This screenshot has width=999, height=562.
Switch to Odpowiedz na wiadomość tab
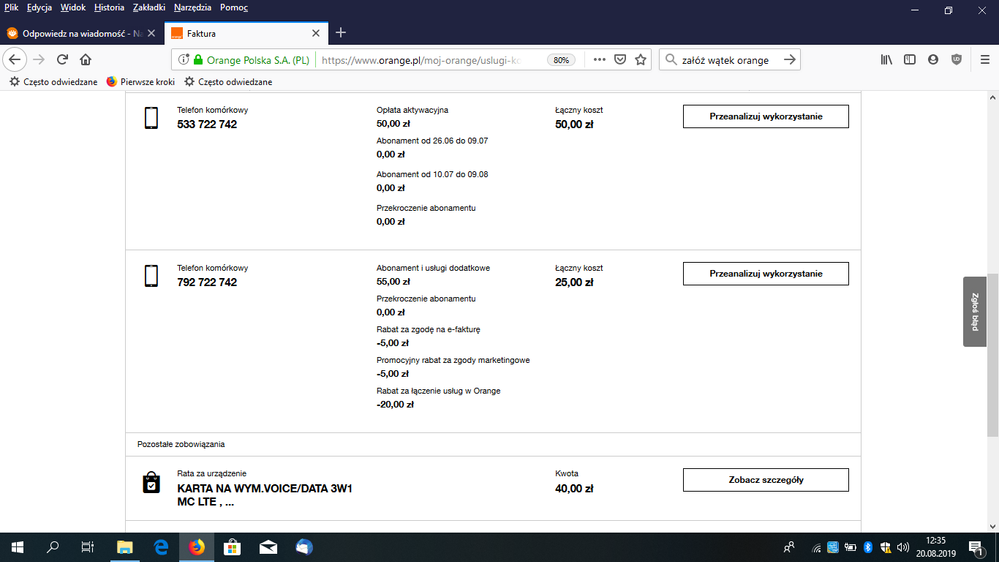click(81, 33)
